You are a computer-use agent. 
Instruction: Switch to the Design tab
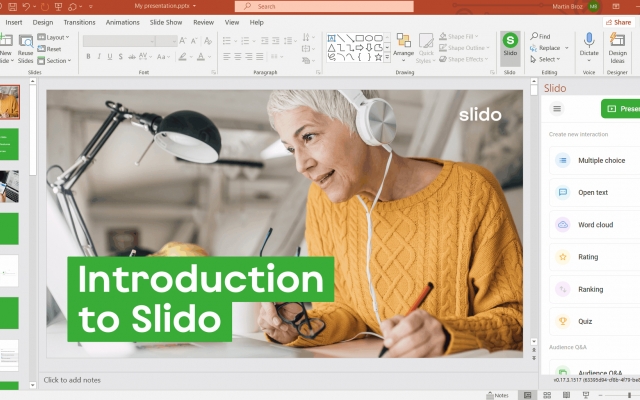pos(43,22)
